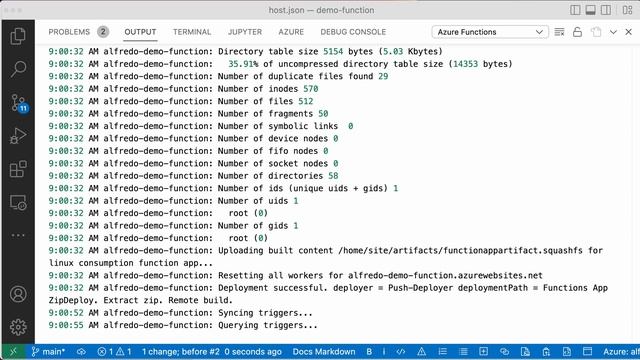This screenshot has width=640, height=360.
Task: Click 'Uploading built content' log line
Action: [x=325, y=257]
